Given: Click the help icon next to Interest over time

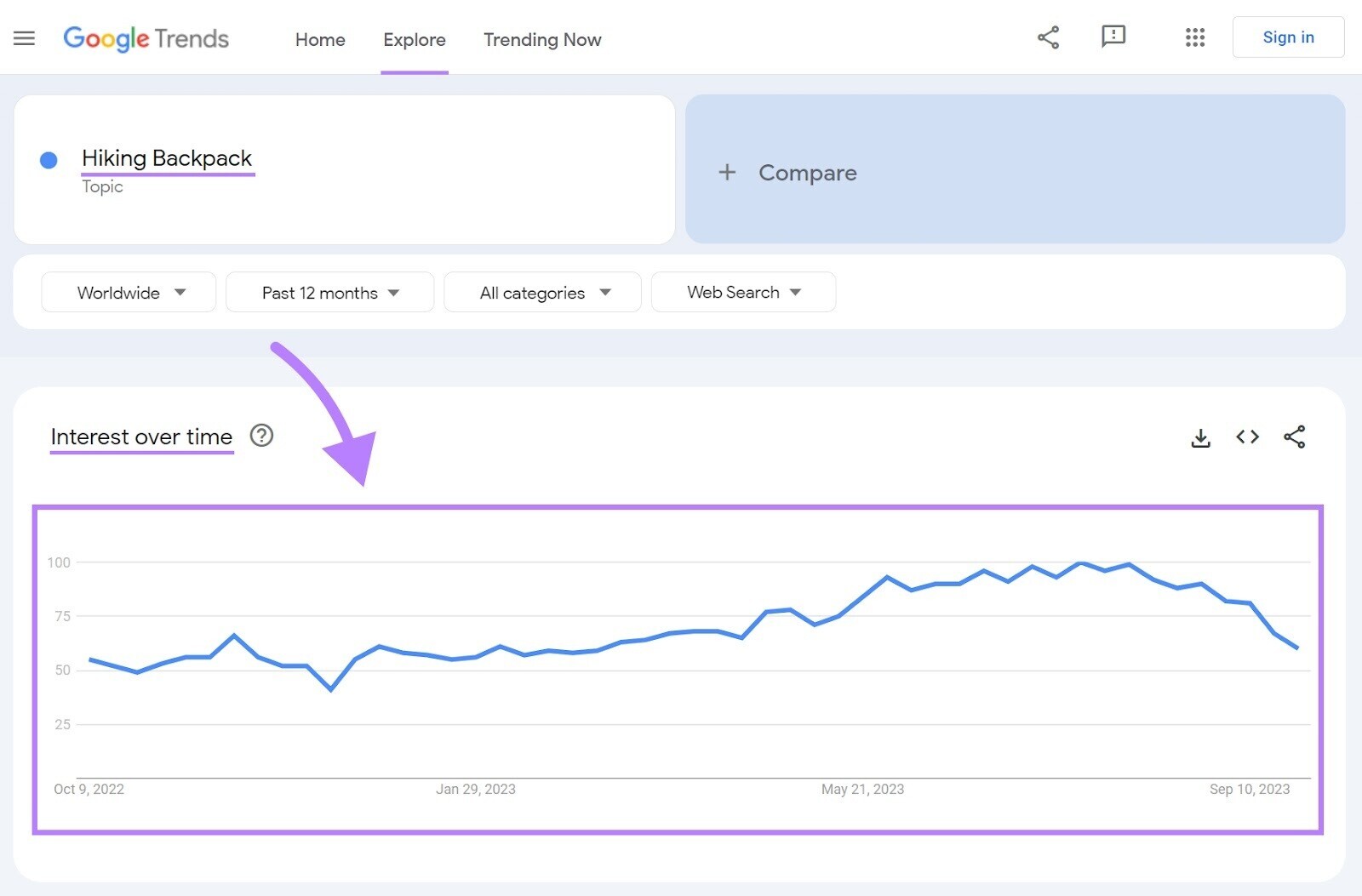Looking at the screenshot, I should 262,436.
